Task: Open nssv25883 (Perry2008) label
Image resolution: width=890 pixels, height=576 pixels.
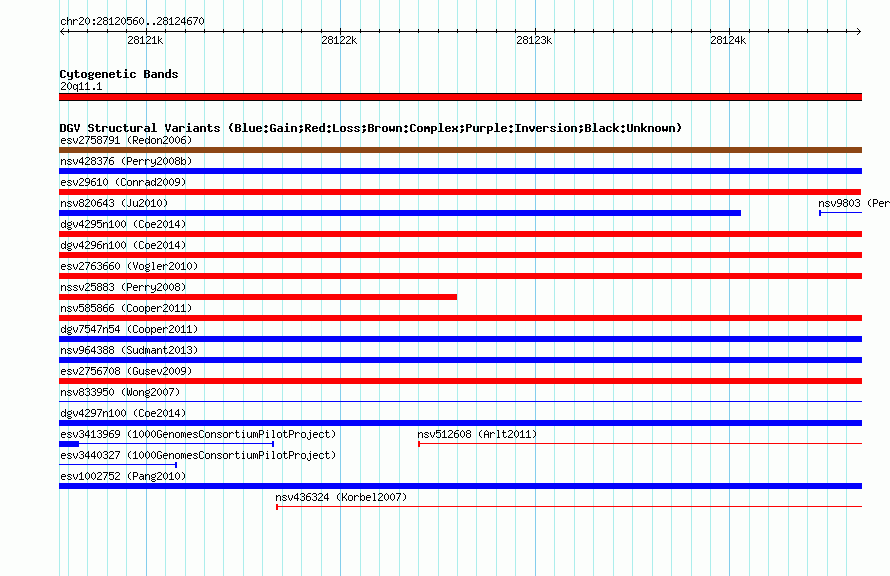Action: pos(123,287)
